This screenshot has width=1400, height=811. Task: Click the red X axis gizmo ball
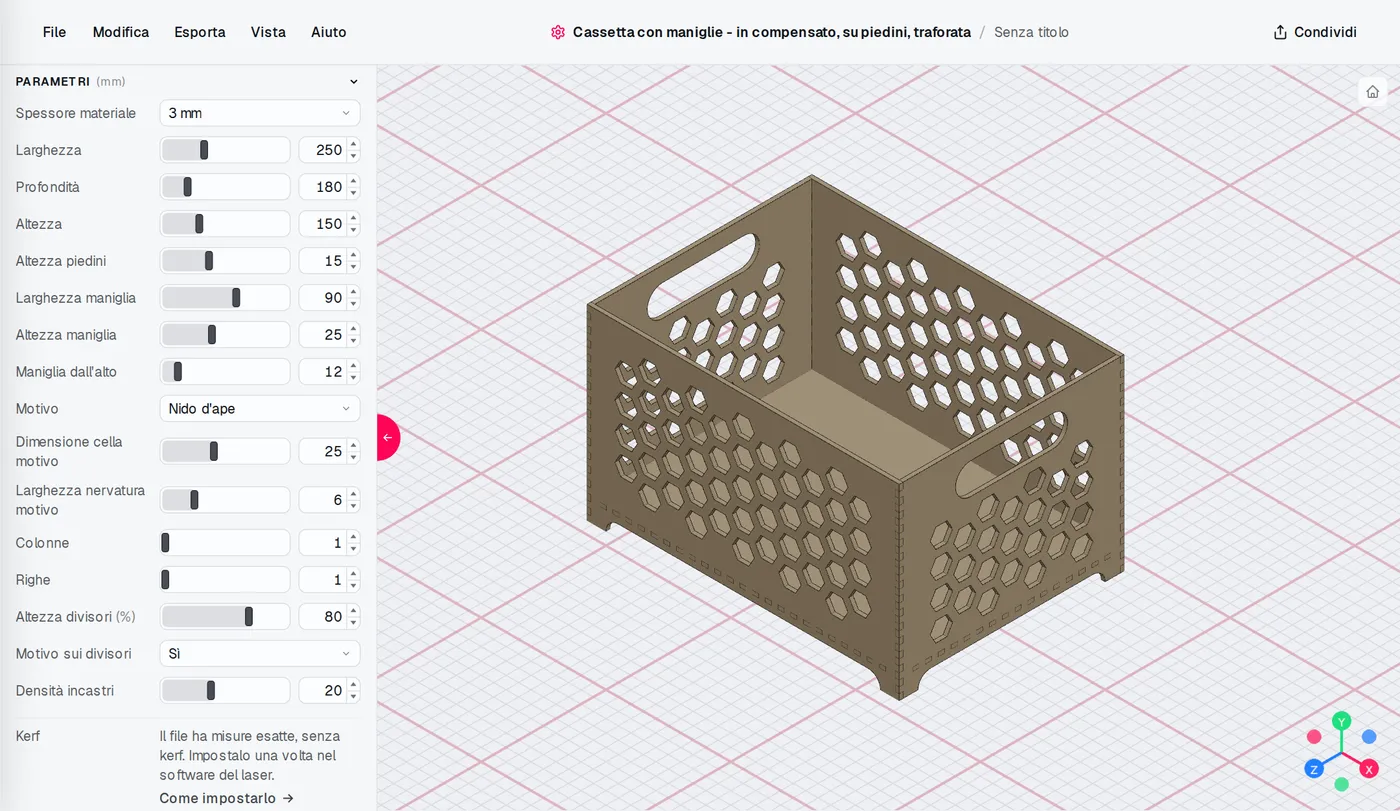point(1369,769)
